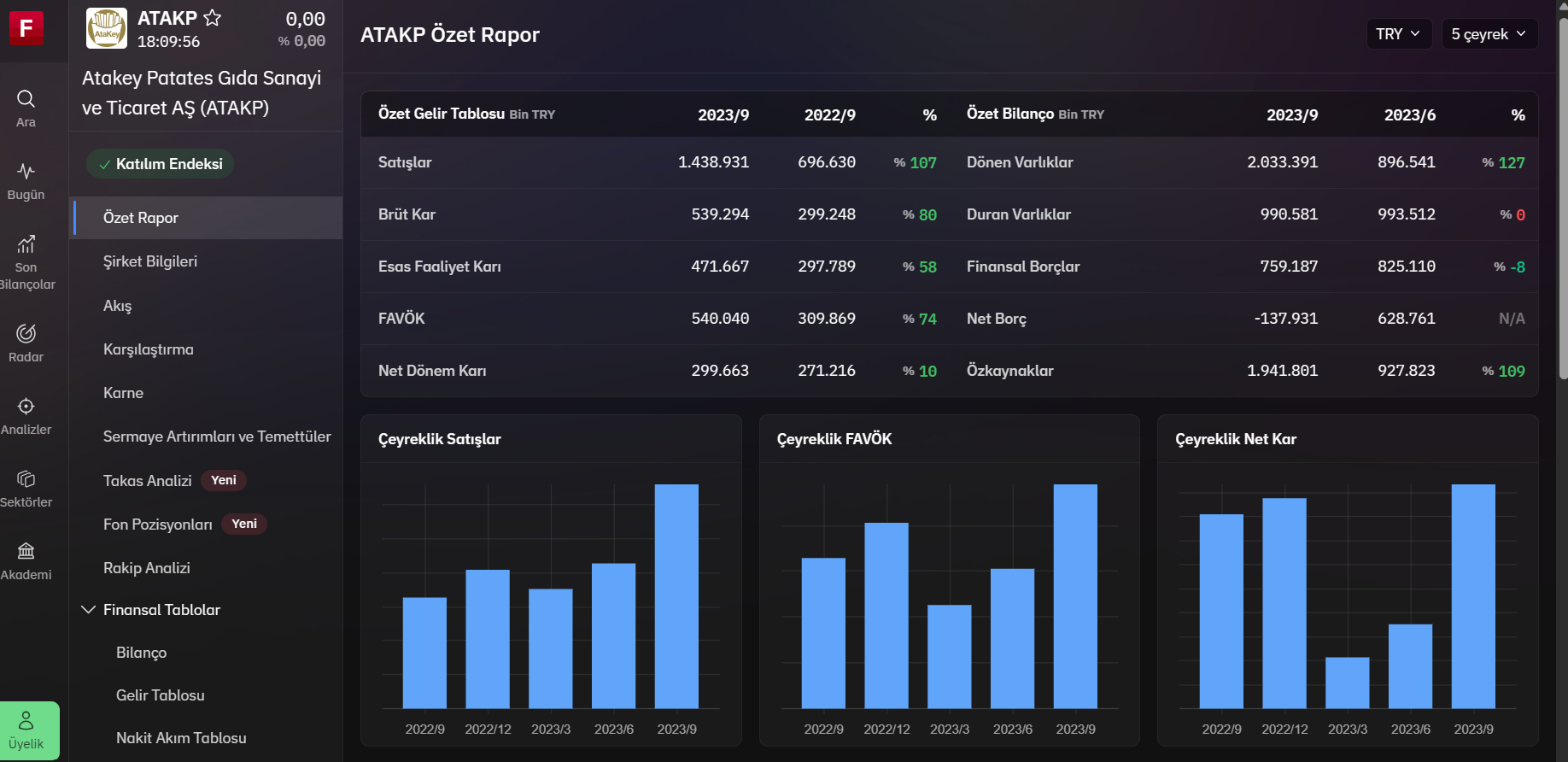Click 2022/9 bar in Çeyreklik Satışlar
The image size is (1568, 762).
pos(424,653)
